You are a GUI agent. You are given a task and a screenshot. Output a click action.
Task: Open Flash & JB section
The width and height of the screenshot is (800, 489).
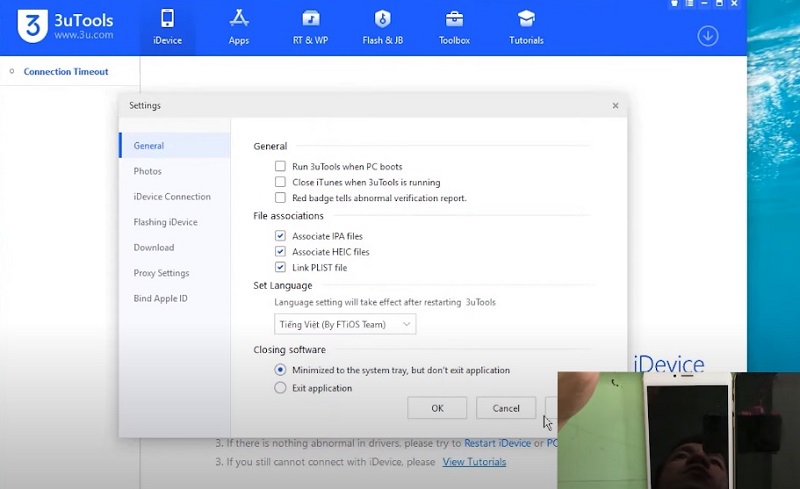click(x=383, y=27)
